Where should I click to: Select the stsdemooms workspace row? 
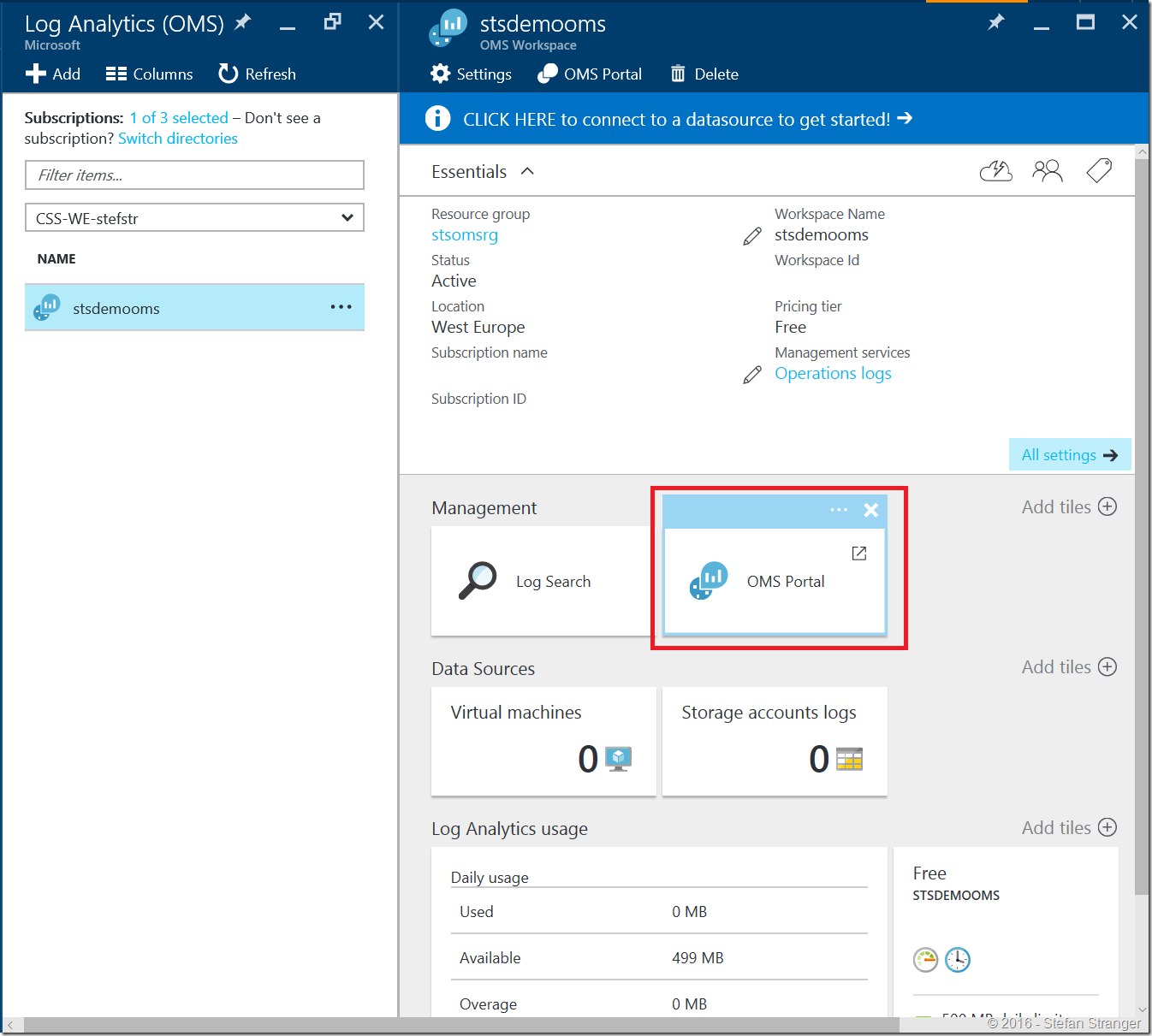pyautogui.click(x=194, y=307)
